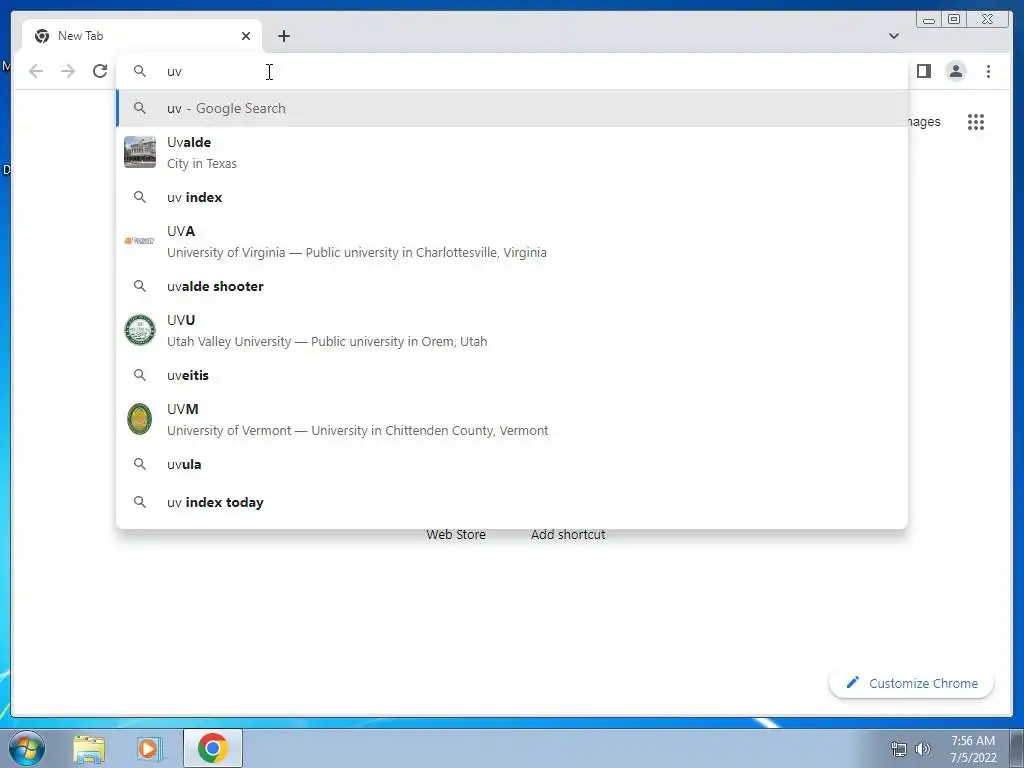
Task: Close the New Tab tab
Action: (246, 36)
